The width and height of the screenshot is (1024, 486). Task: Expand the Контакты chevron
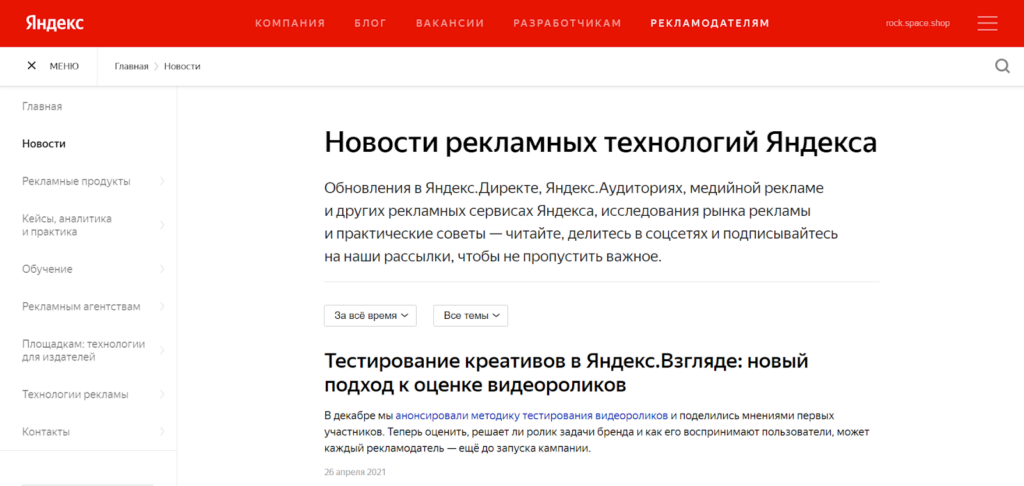point(161,432)
